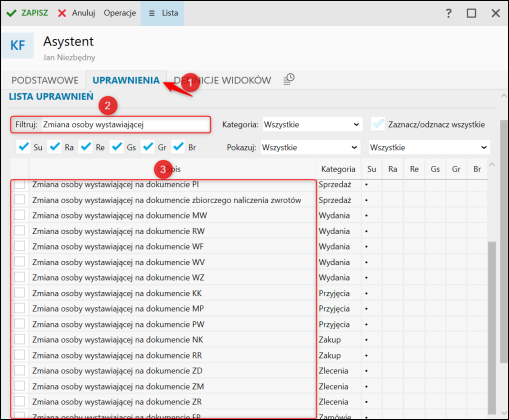The width and height of the screenshot is (509, 420).
Task: Check the dokumencie MP permission box
Action: [x=20, y=308]
